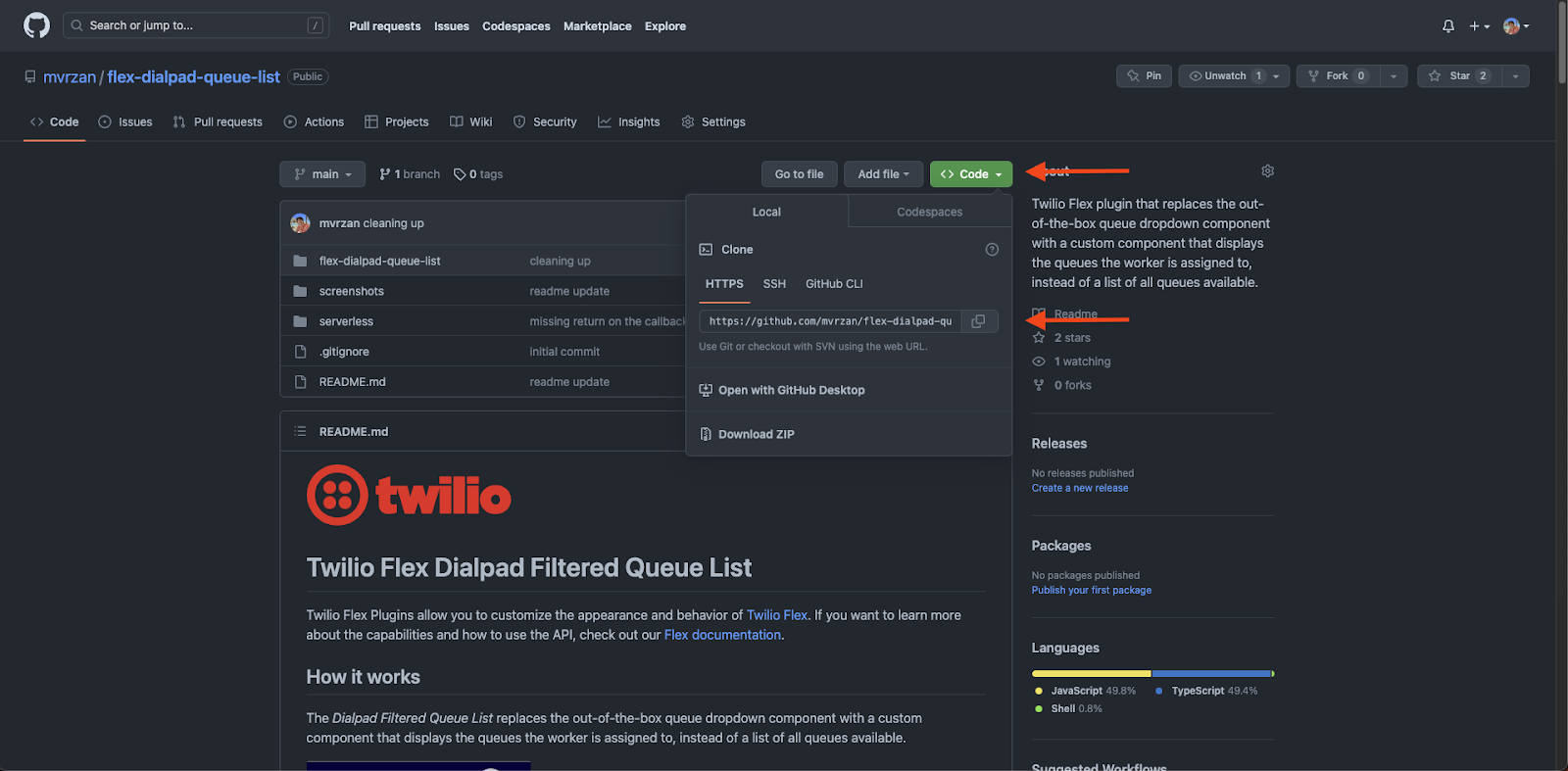This screenshot has height=771, width=1568.
Task: Click Publish your first package link
Action: (x=1092, y=590)
